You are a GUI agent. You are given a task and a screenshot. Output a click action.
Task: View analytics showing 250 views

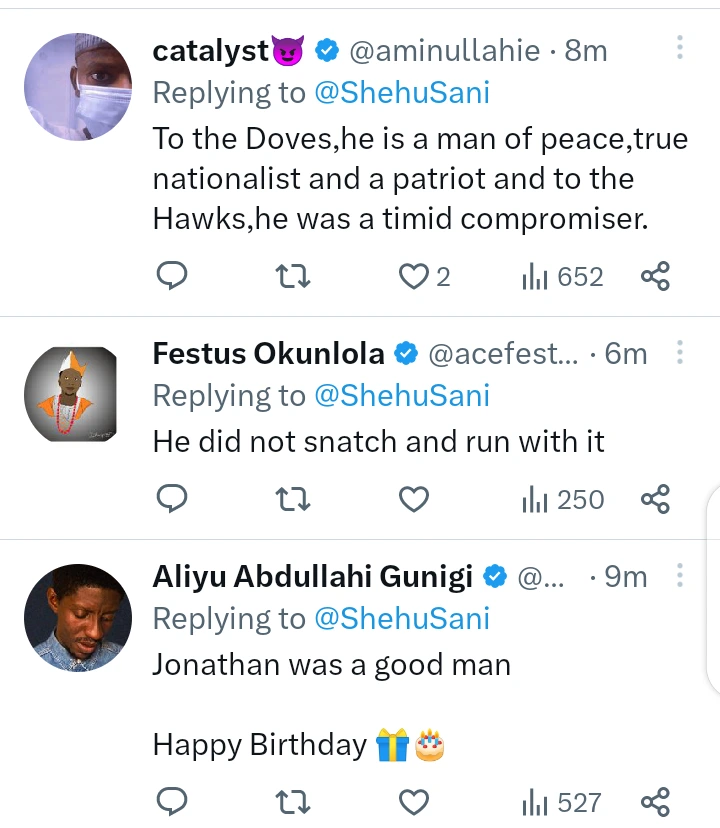(563, 500)
